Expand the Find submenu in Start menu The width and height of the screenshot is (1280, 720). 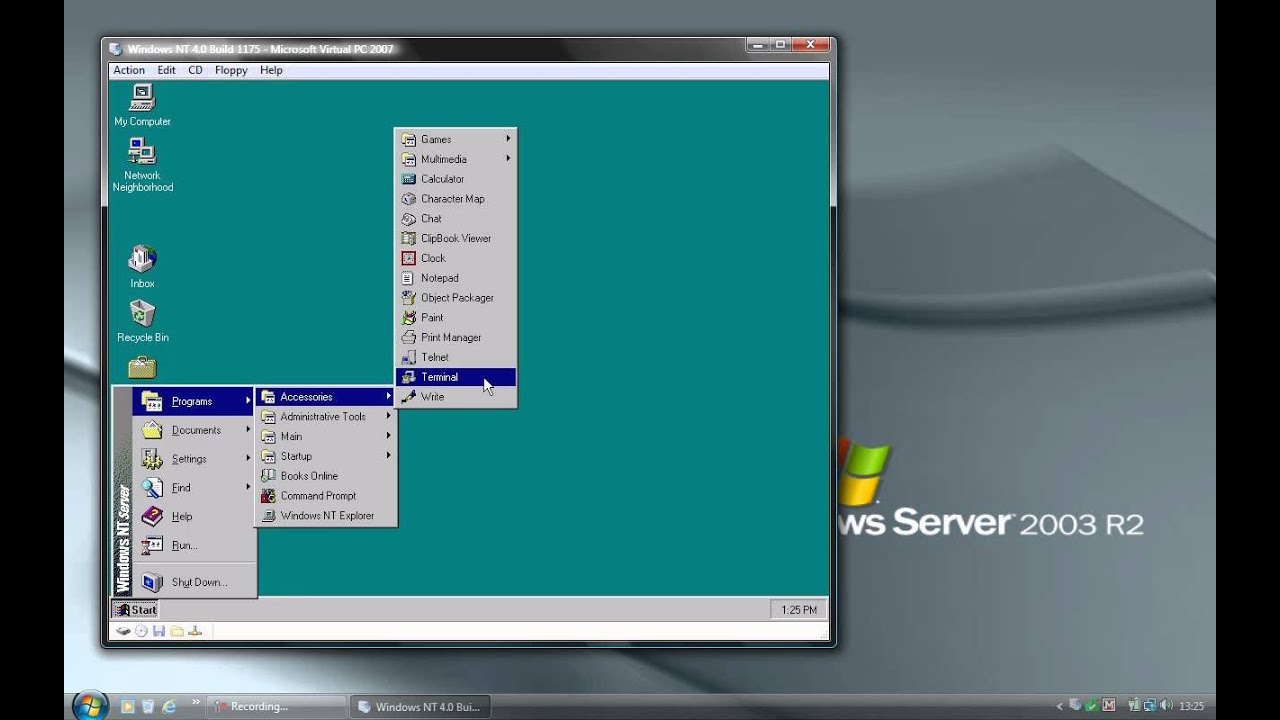click(194, 488)
